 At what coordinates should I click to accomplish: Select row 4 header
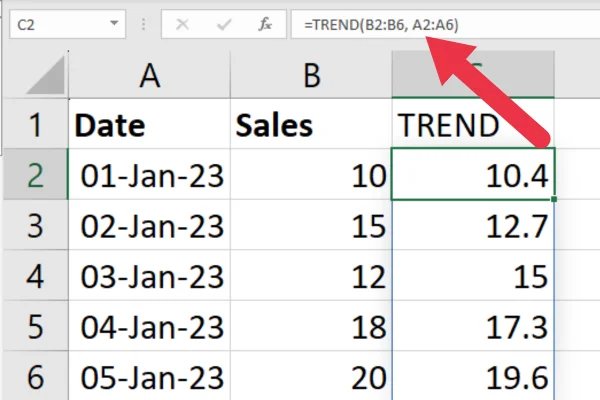tap(36, 276)
